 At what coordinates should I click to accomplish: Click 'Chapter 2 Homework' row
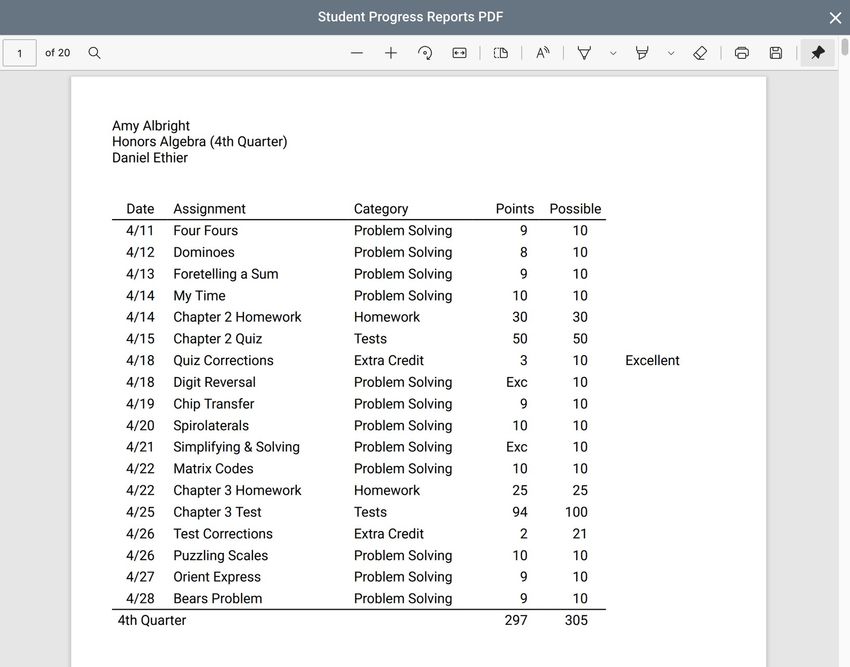(358, 317)
